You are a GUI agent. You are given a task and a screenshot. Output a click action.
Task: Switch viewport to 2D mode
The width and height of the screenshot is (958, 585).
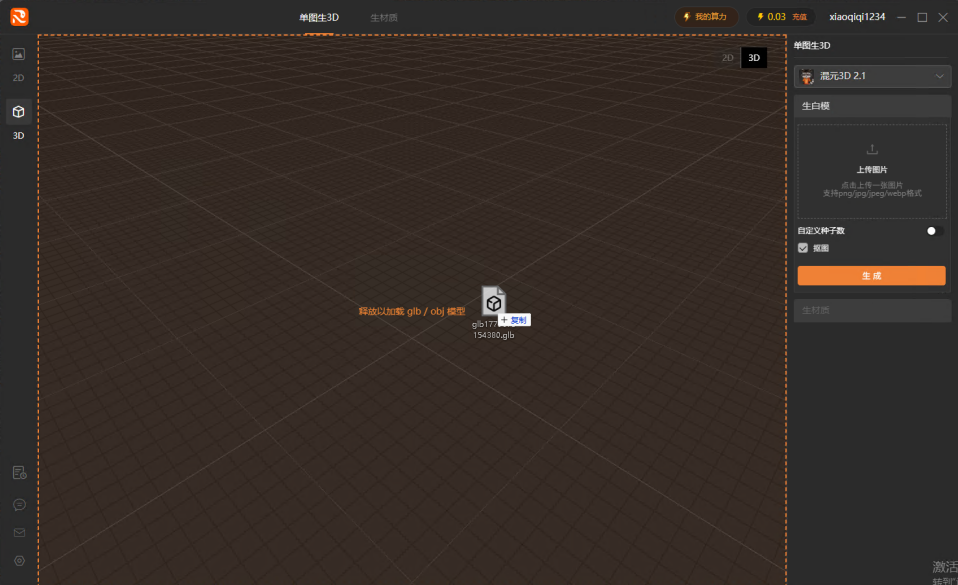tap(727, 57)
